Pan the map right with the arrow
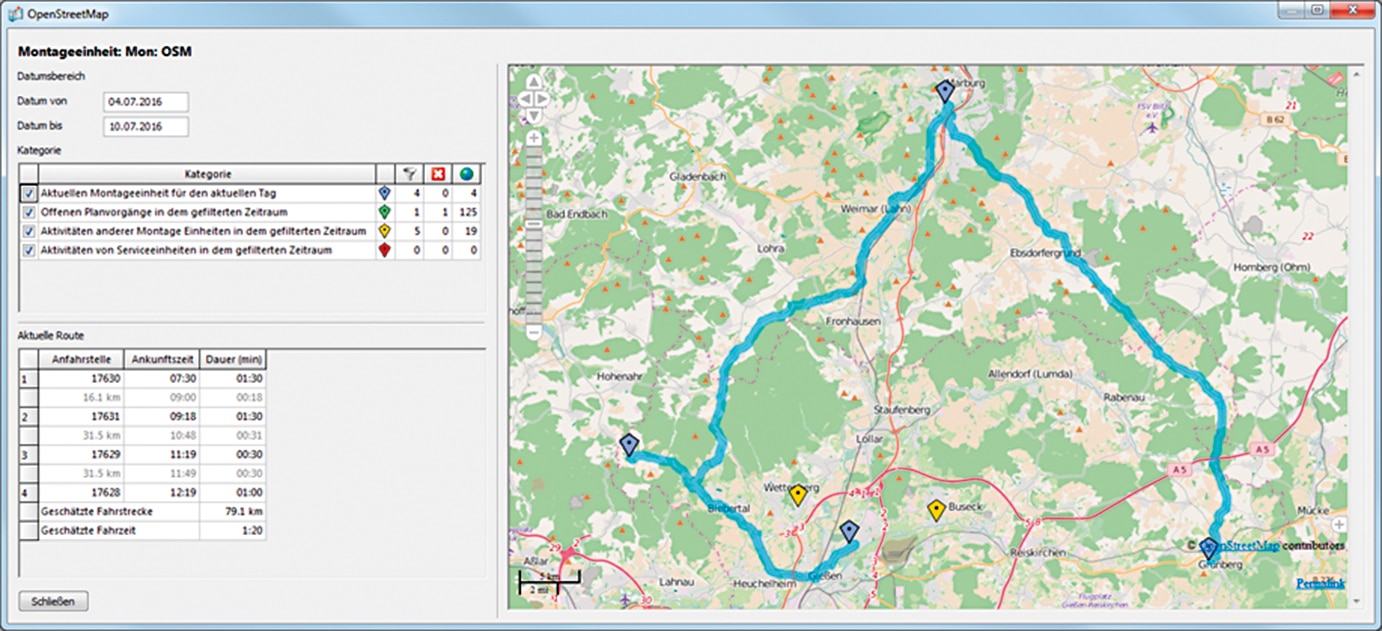The height and width of the screenshot is (631, 1382). 543,99
